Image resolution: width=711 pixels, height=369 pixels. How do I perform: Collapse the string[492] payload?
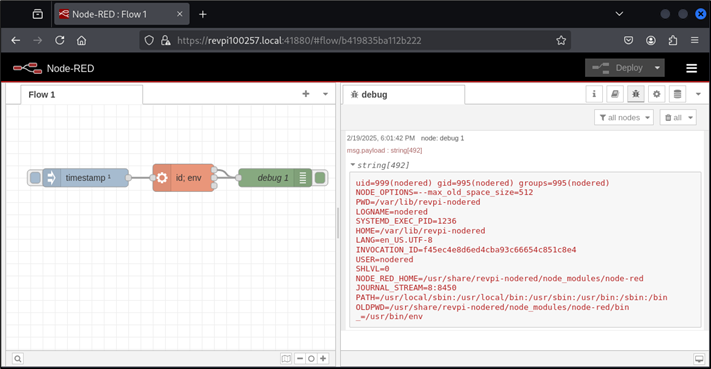point(352,165)
